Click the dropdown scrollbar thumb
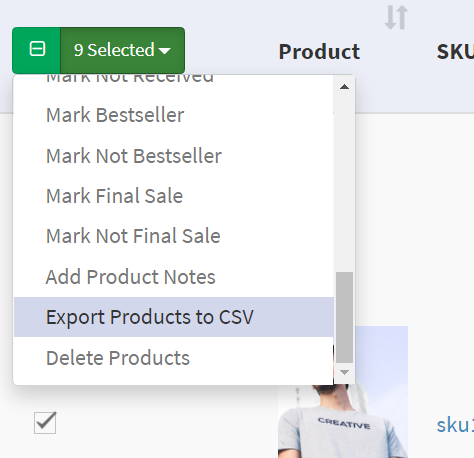The width and height of the screenshot is (474, 458). coord(344,317)
